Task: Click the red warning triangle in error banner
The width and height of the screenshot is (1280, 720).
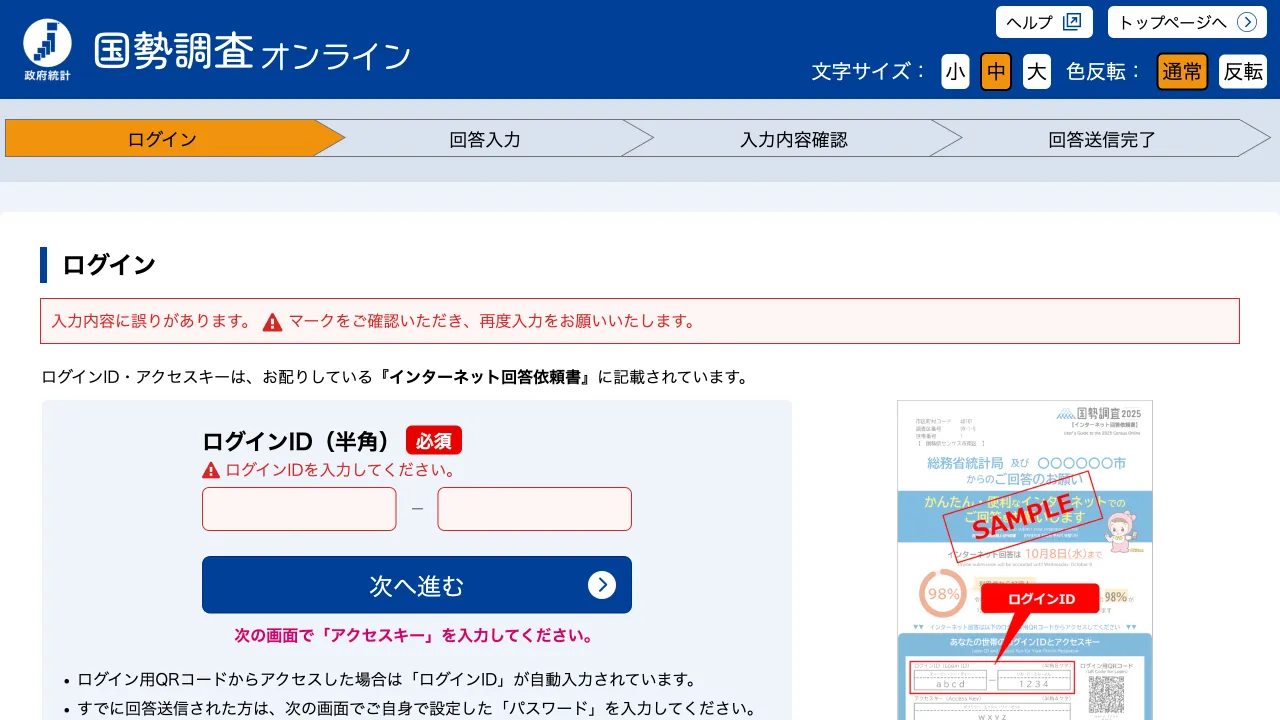Action: click(x=270, y=320)
